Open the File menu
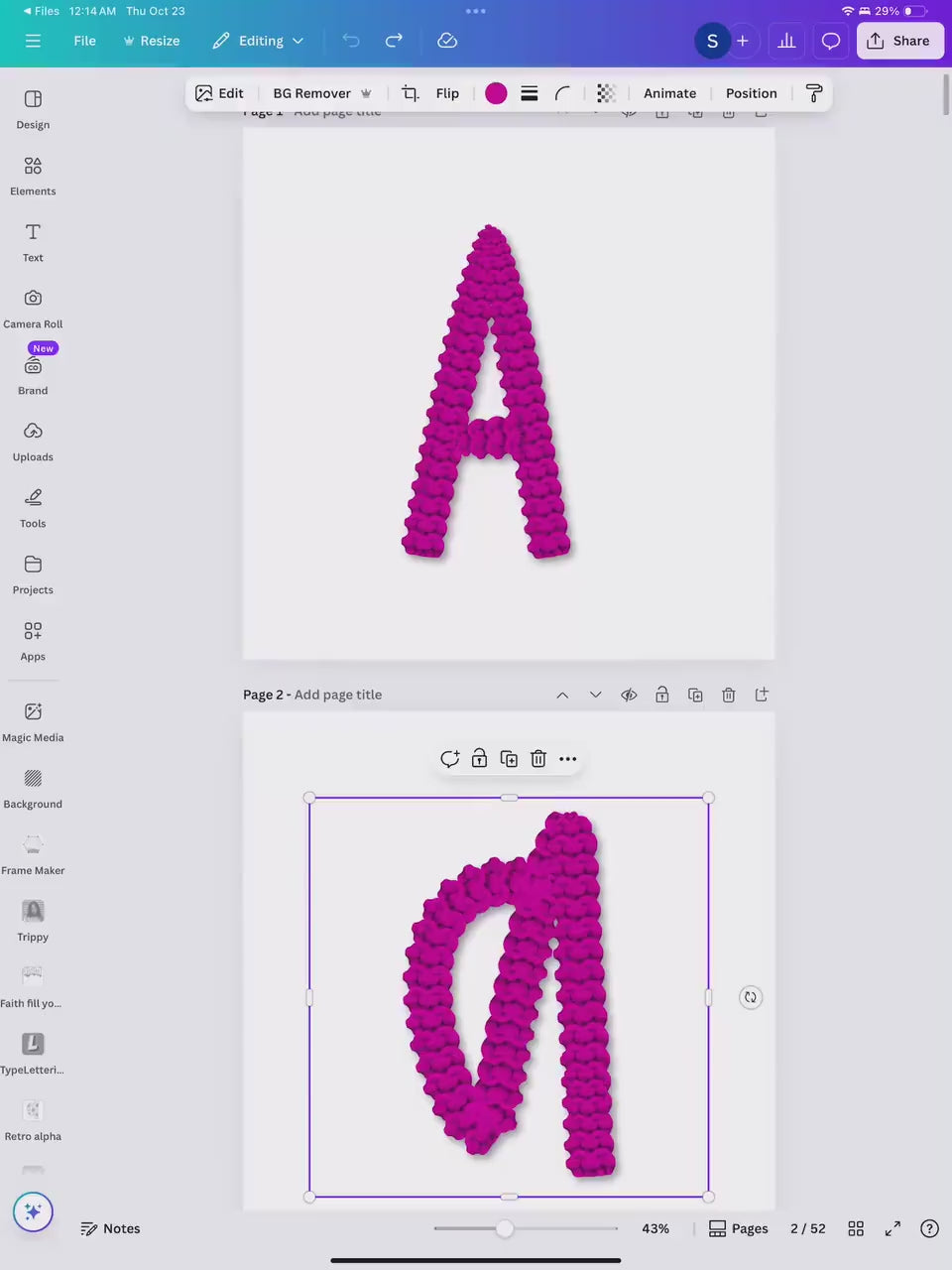This screenshot has height=1270, width=952. [x=84, y=41]
